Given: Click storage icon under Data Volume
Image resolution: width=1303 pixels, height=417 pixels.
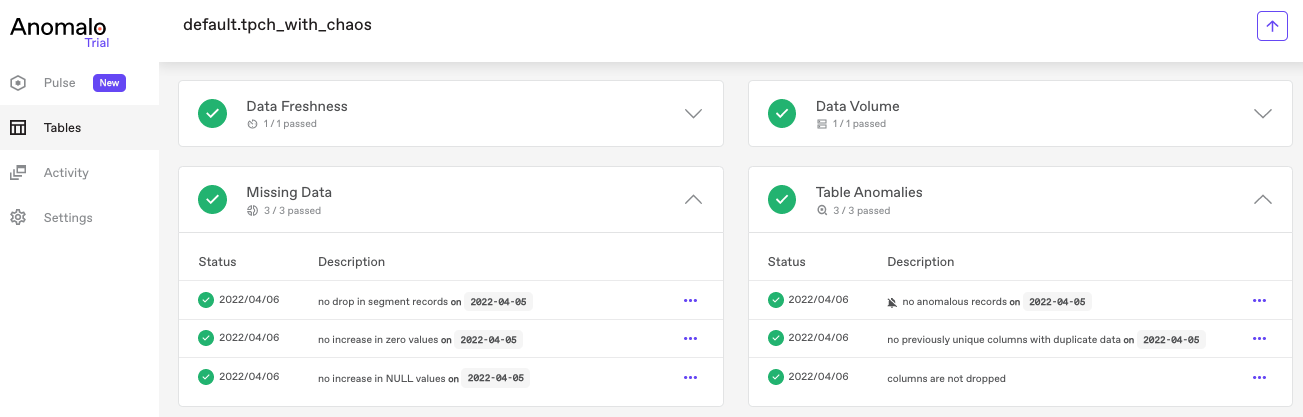Looking at the screenshot, I should click(x=822, y=125).
